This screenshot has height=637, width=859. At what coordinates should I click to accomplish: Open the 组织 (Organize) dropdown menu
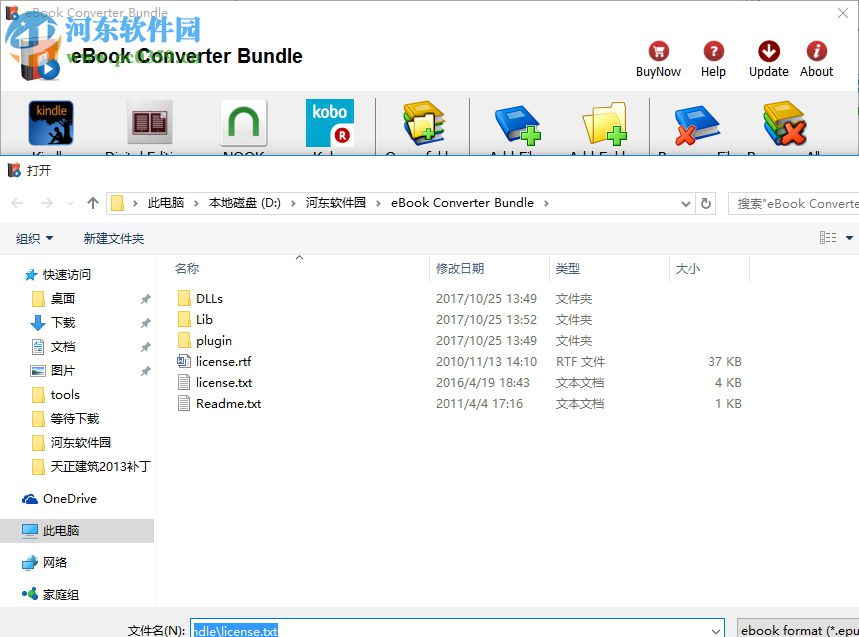point(35,238)
